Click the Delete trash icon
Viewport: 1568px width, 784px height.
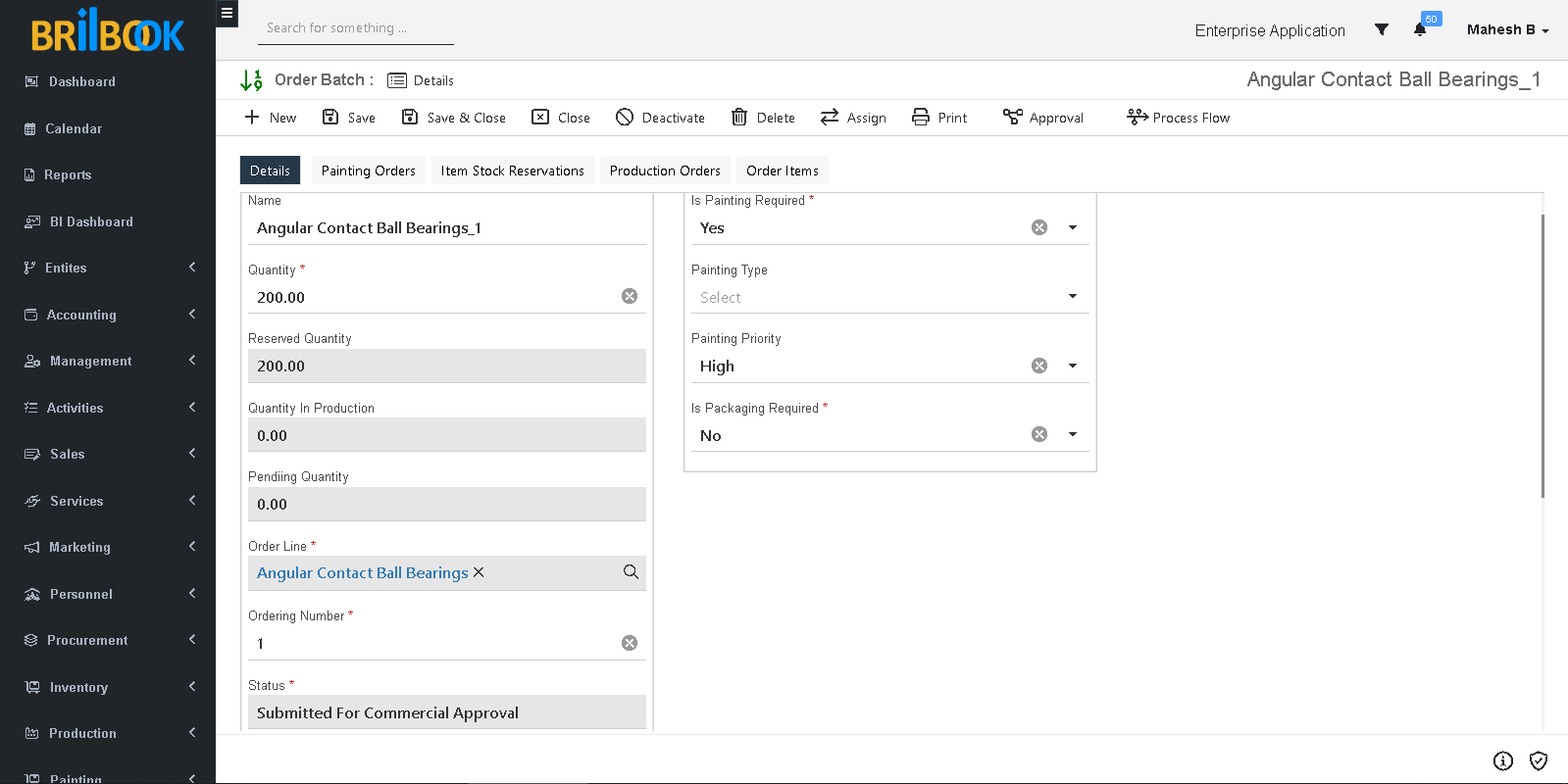pos(739,118)
